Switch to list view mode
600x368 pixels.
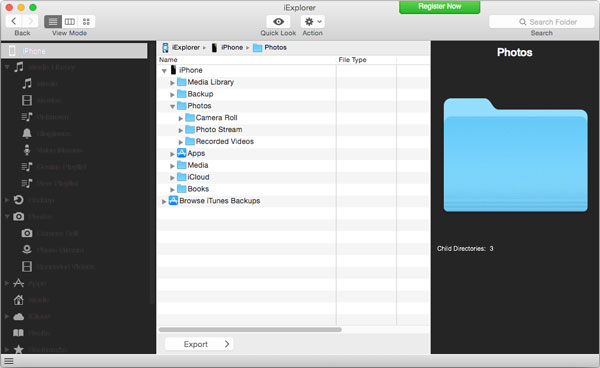pyautogui.click(x=53, y=22)
